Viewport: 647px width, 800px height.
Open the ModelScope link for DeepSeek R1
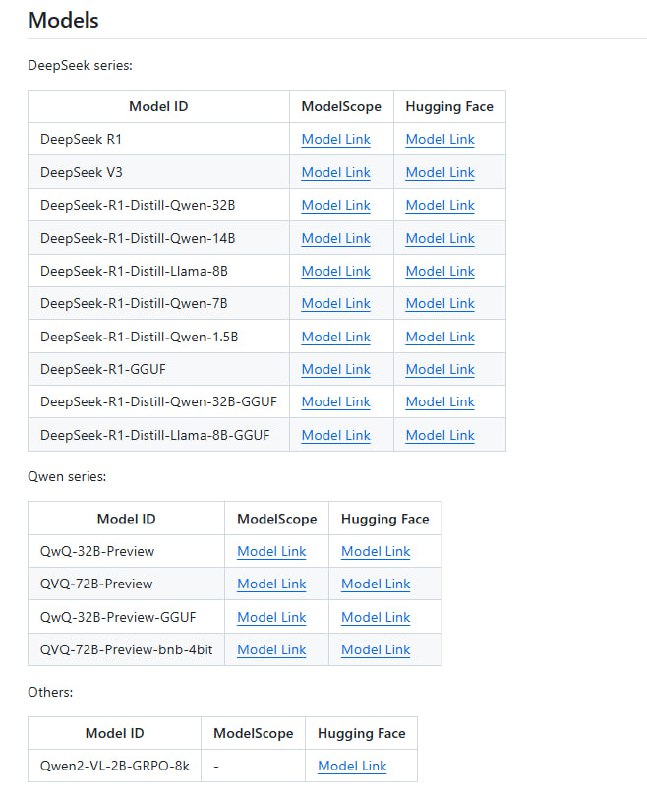(336, 140)
